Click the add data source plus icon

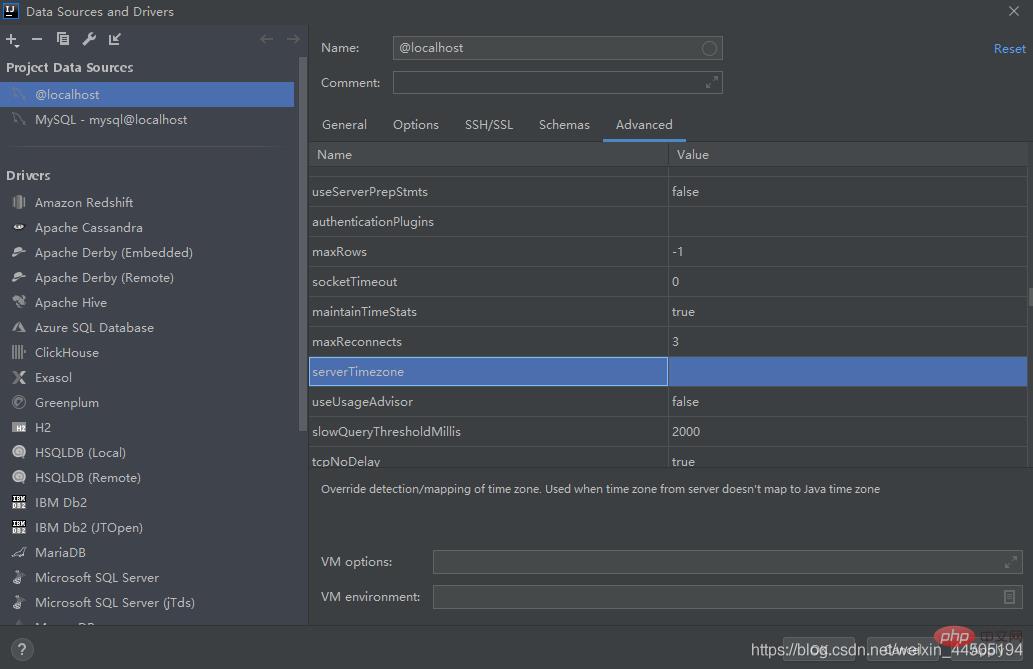12,39
